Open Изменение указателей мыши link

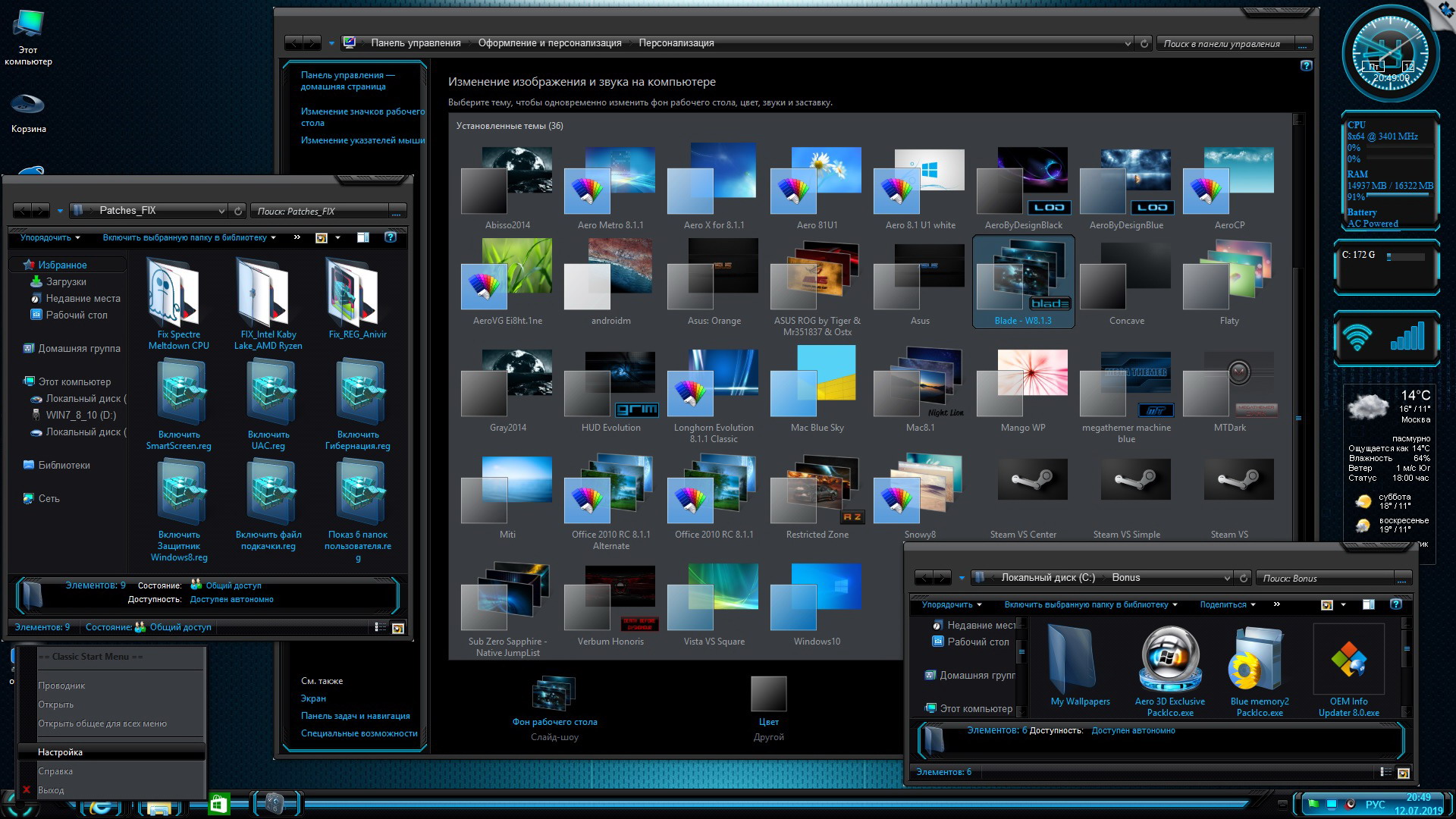point(362,140)
